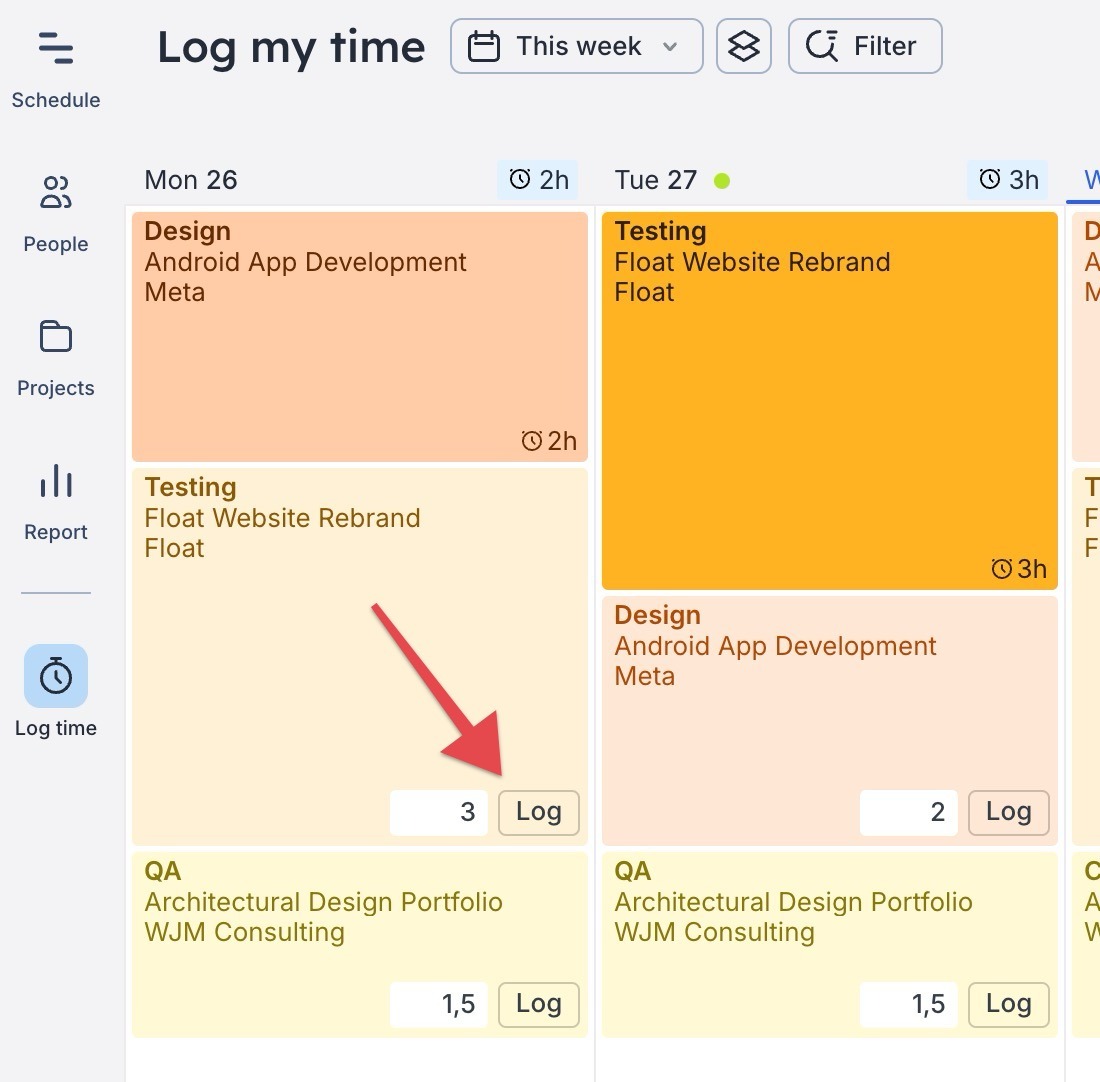The image size is (1100, 1082).
Task: Click the calendar icon in This week
Action: click(x=484, y=47)
